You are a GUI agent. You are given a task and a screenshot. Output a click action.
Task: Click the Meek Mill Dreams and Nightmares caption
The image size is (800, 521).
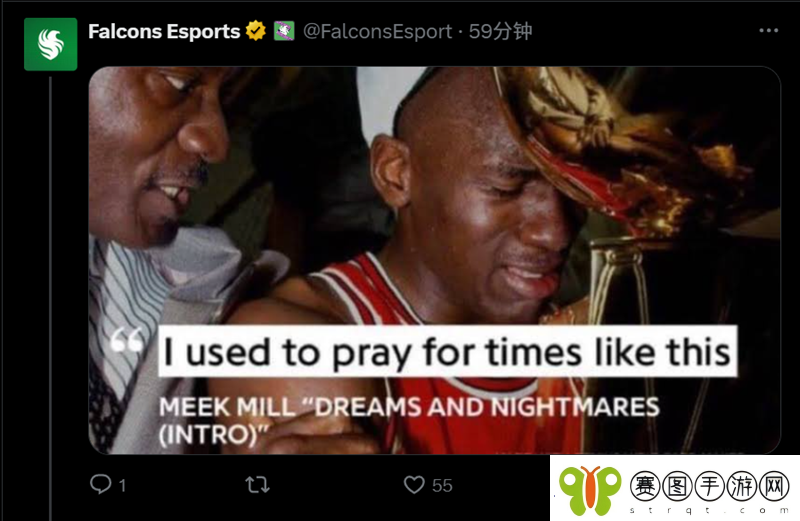[x=409, y=420]
